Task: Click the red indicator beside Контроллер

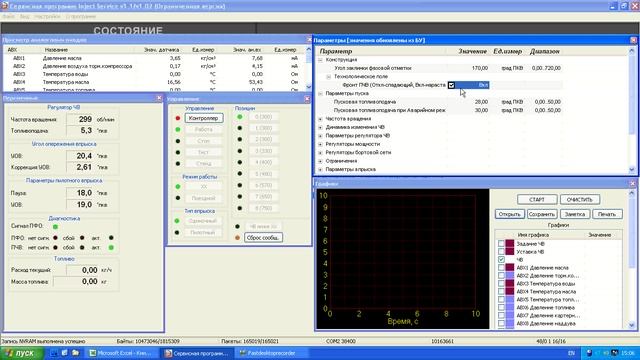Action: pos(178,118)
